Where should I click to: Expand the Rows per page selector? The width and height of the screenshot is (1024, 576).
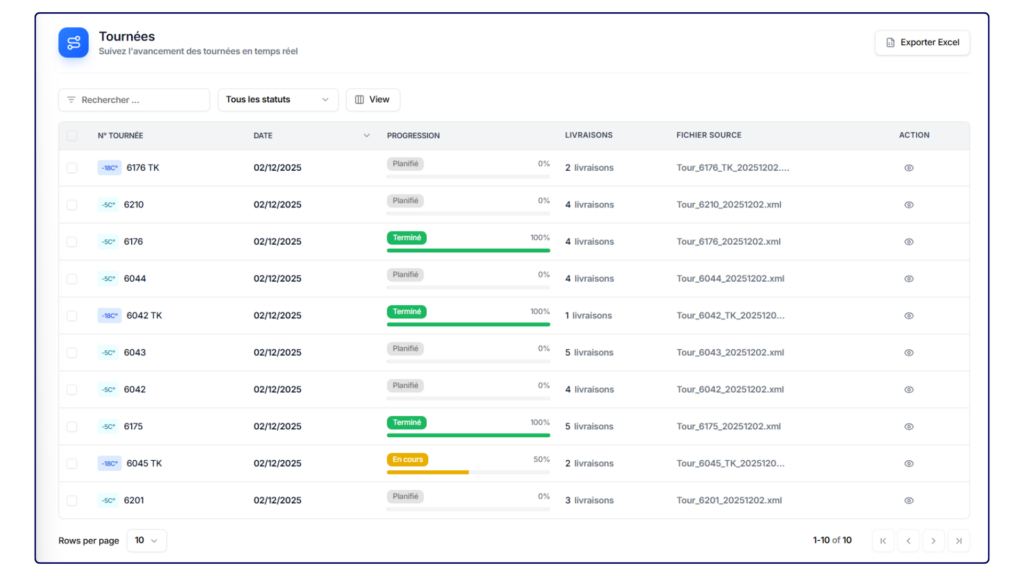[x=147, y=541]
